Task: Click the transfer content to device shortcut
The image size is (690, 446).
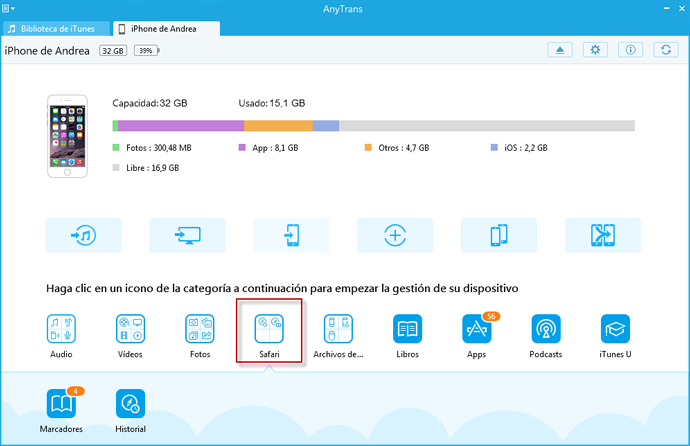Action: pos(291,235)
